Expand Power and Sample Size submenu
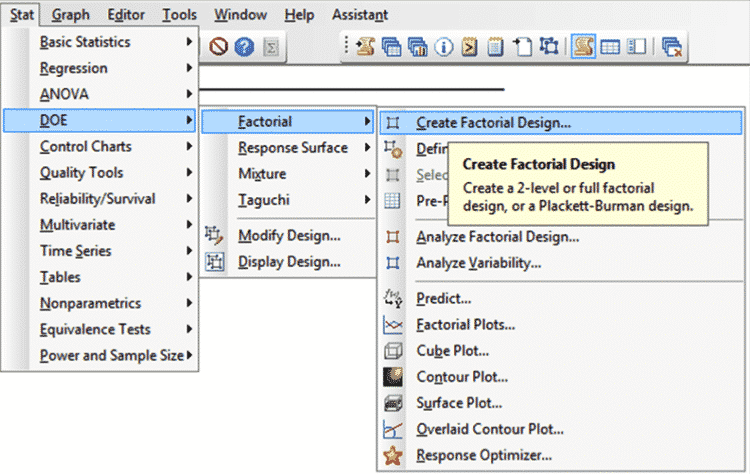Image resolution: width=750 pixels, height=475 pixels. 99,355
